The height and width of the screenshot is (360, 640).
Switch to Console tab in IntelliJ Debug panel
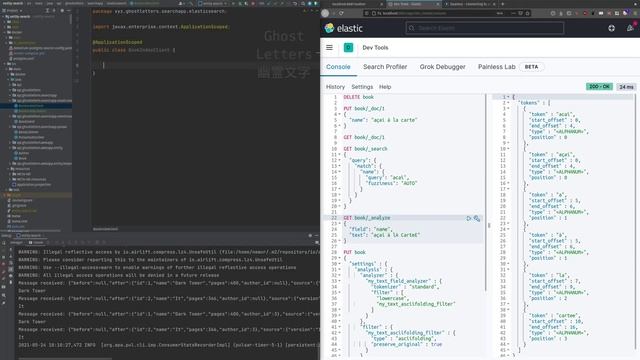[37, 242]
